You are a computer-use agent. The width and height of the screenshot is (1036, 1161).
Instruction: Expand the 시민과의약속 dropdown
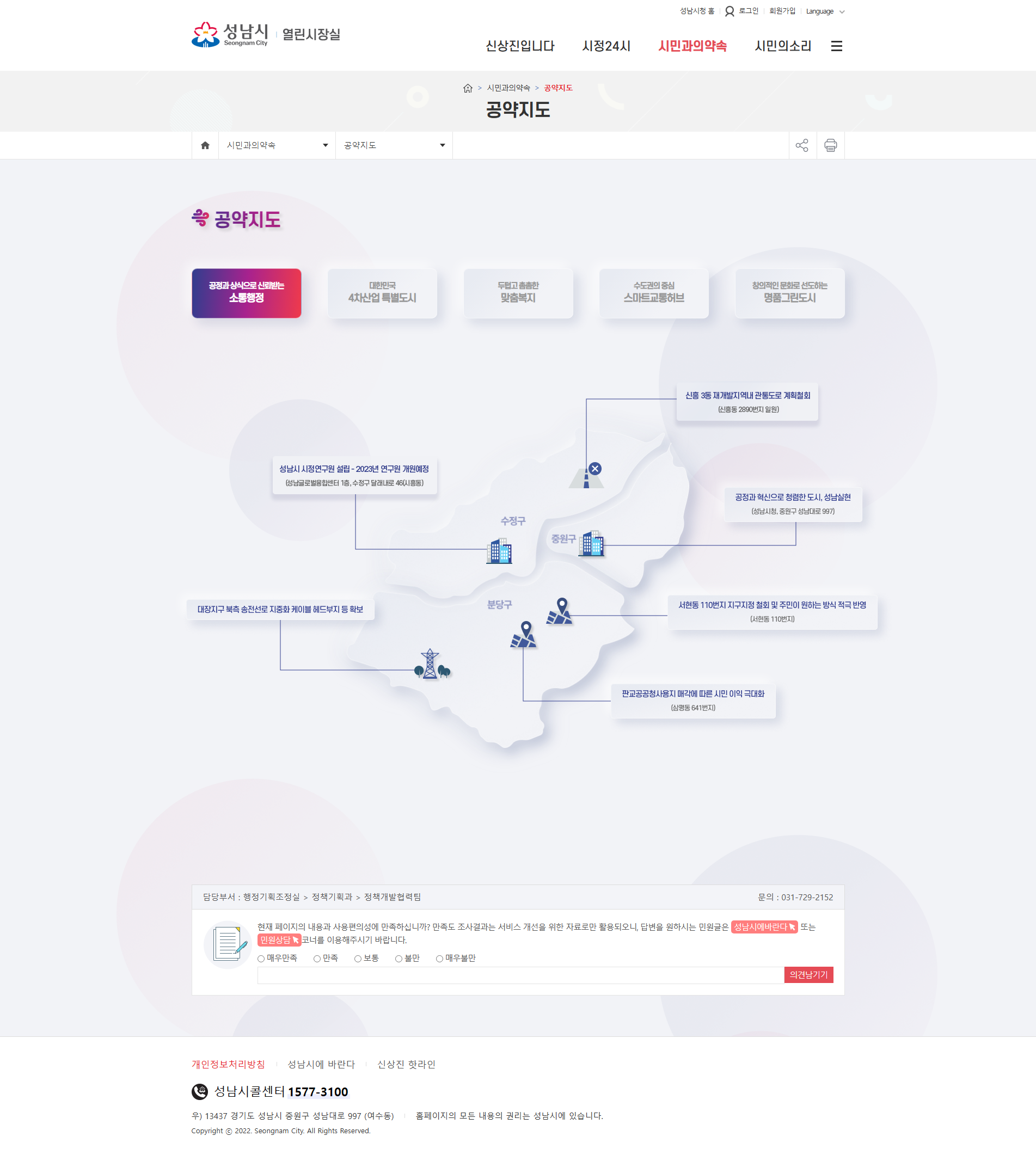tap(277, 146)
